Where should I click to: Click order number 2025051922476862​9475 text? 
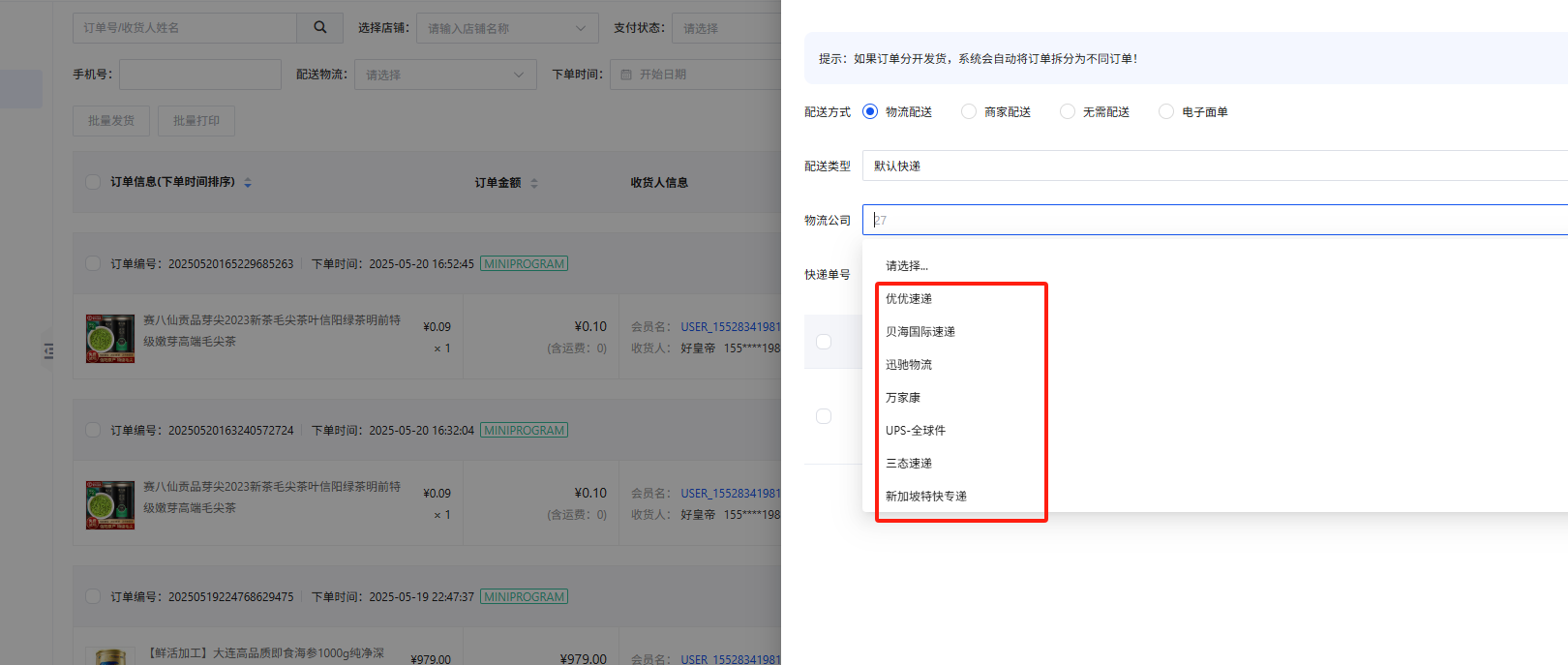click(x=230, y=597)
